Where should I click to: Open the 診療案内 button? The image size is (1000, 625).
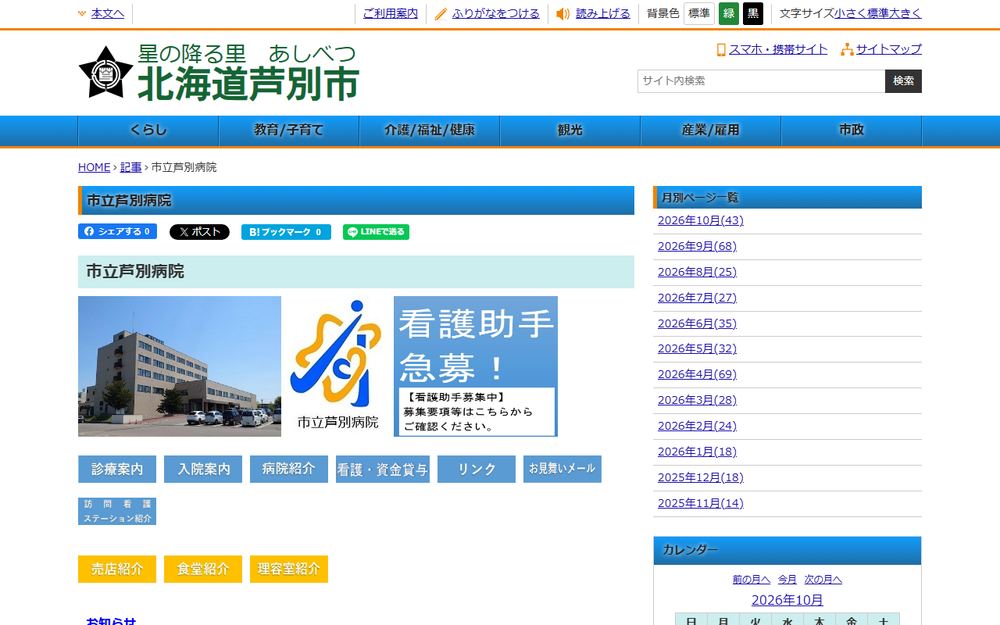(x=117, y=469)
